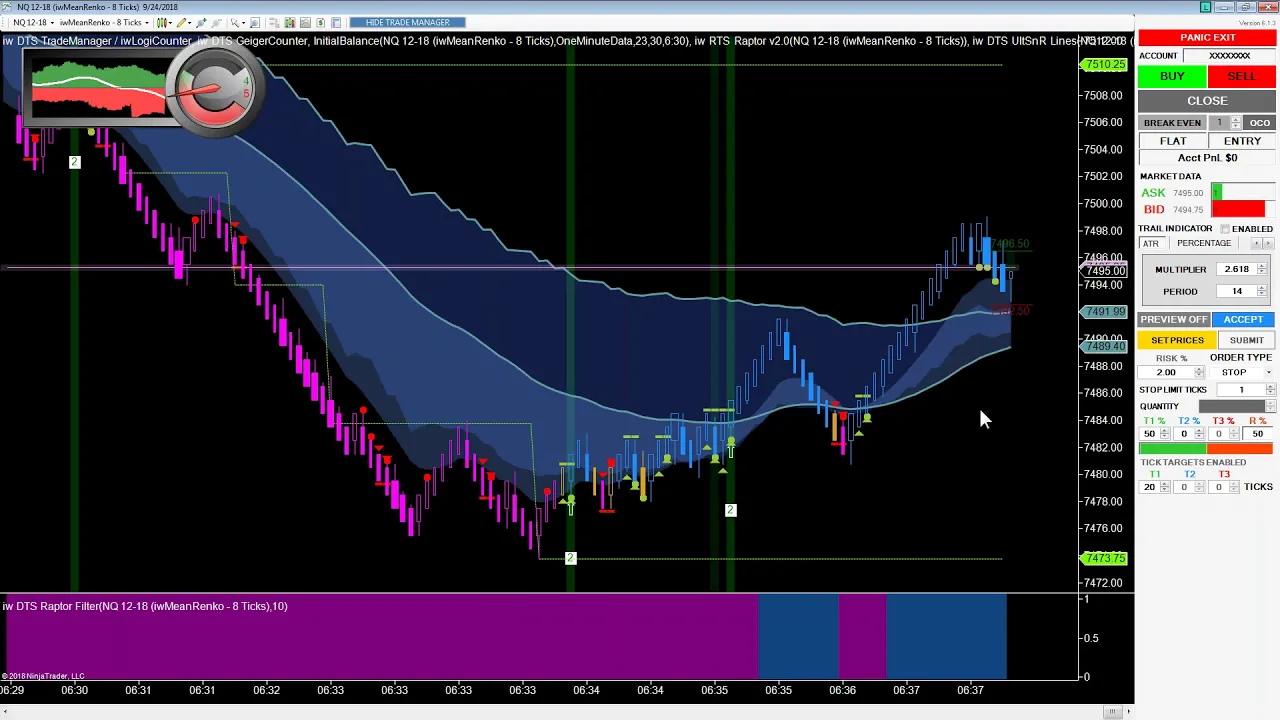This screenshot has height=720, width=1280.
Task: Open the cursor pointer type tool
Action: pyautogui.click(x=235, y=22)
